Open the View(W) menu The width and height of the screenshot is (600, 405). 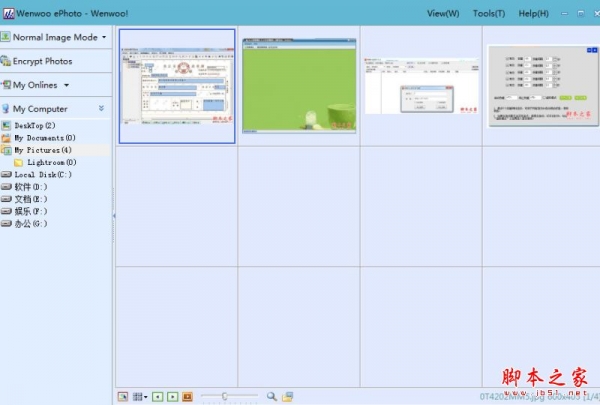coord(443,14)
